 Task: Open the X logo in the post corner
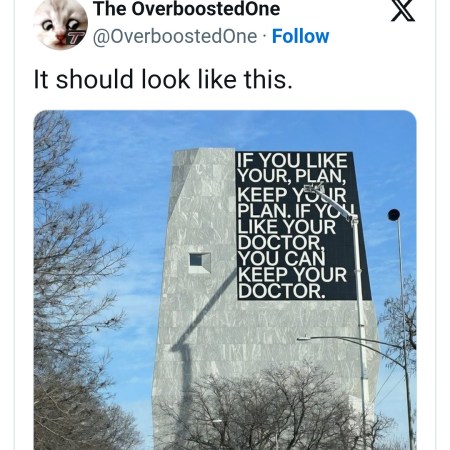pos(403,10)
